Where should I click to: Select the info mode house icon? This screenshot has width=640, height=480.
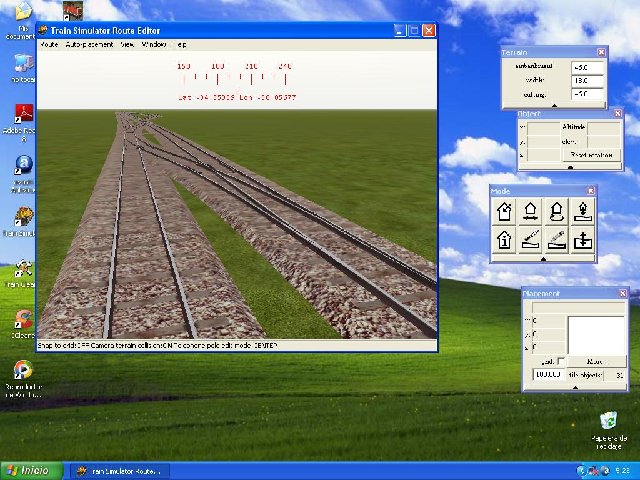(505, 240)
